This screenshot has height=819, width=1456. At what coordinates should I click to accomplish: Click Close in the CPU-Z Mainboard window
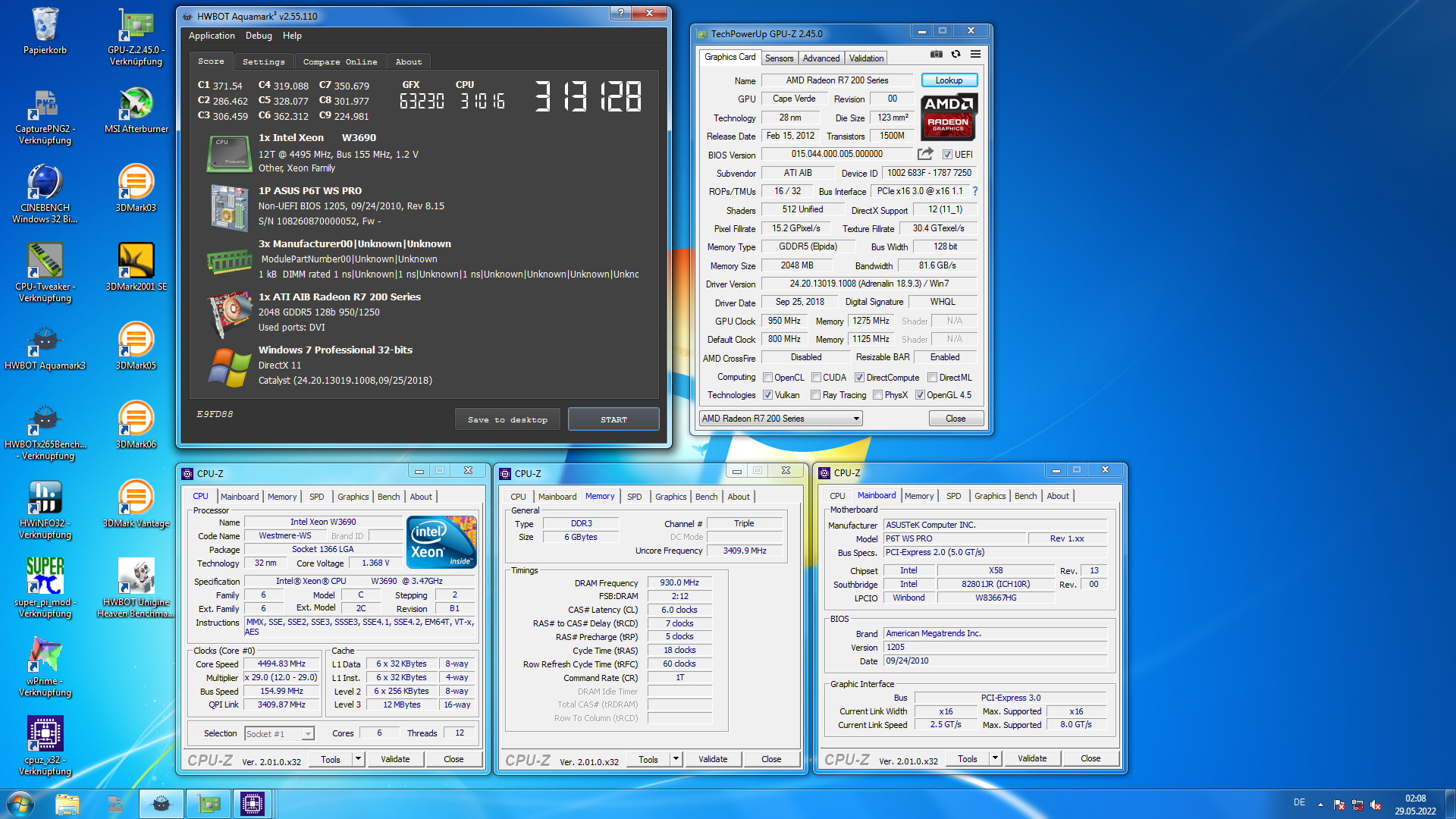[1090, 758]
